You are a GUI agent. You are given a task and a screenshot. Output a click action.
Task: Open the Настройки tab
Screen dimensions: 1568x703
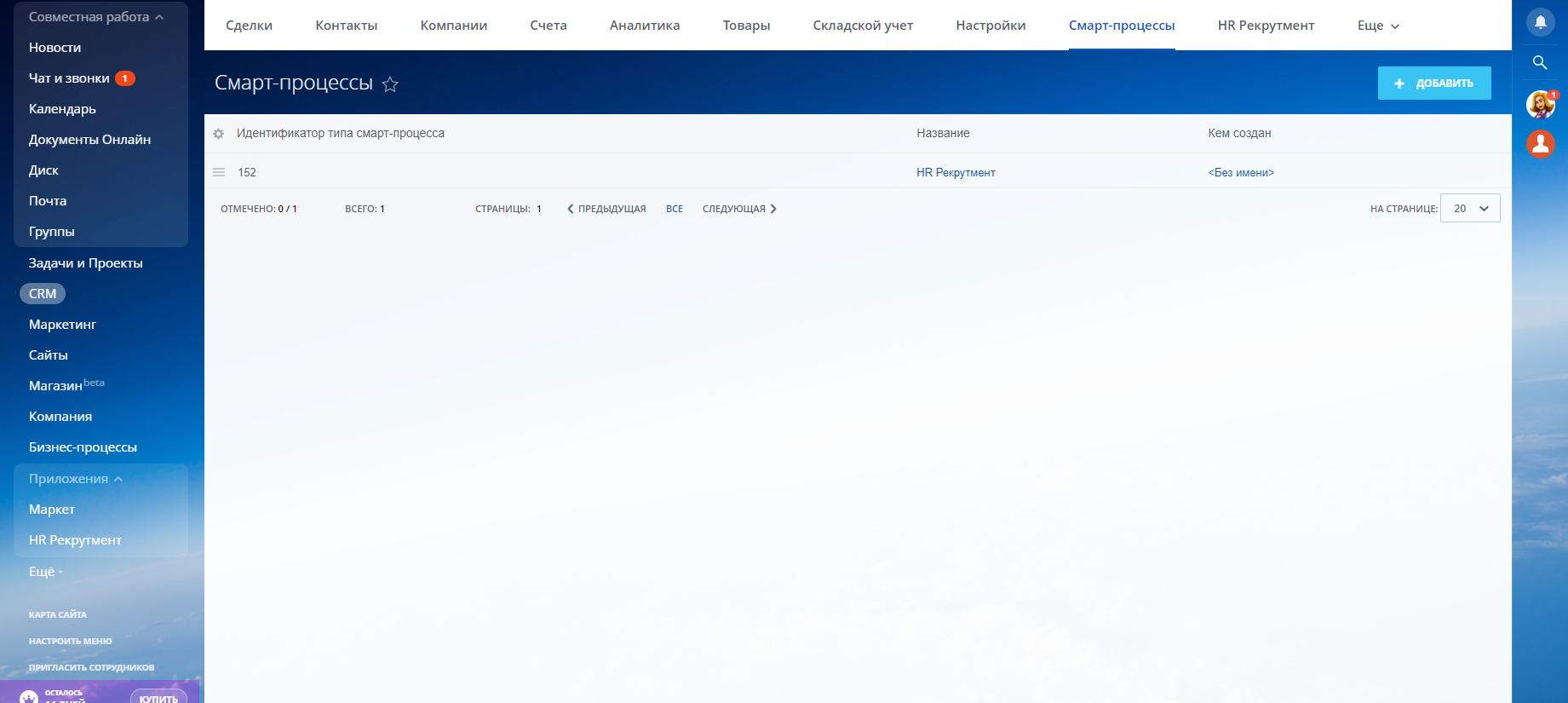(991, 26)
